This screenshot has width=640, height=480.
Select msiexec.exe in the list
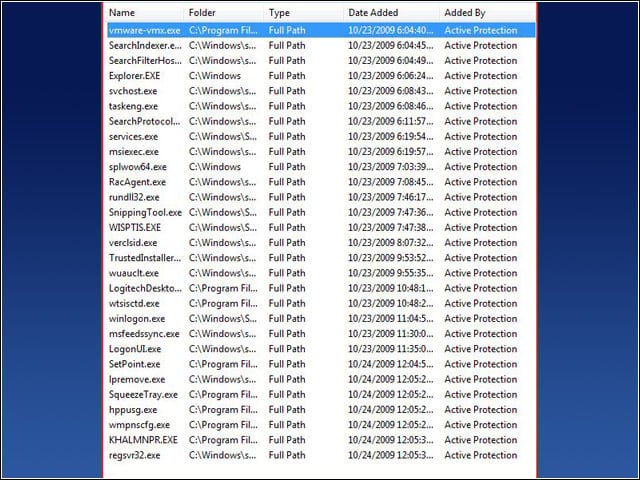tap(321, 151)
